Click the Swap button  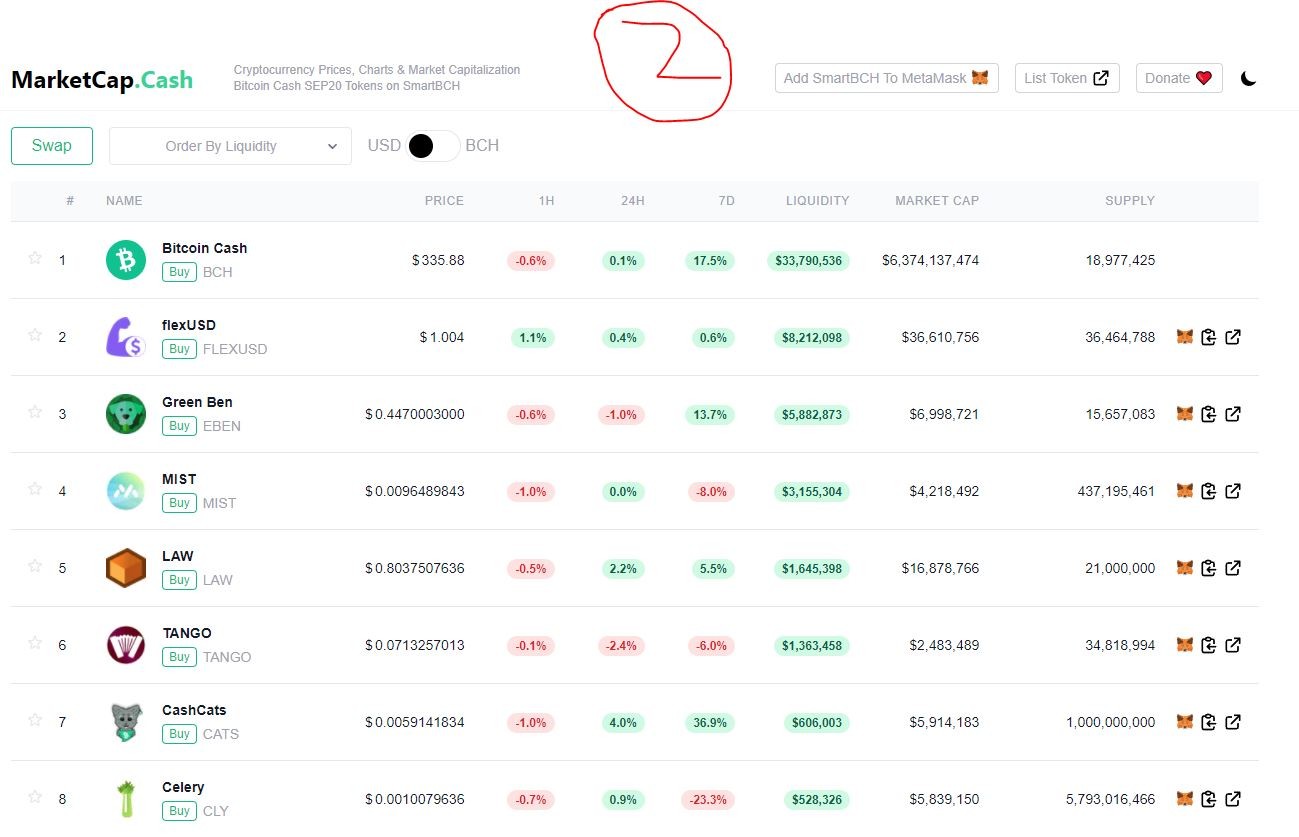[x=52, y=146]
